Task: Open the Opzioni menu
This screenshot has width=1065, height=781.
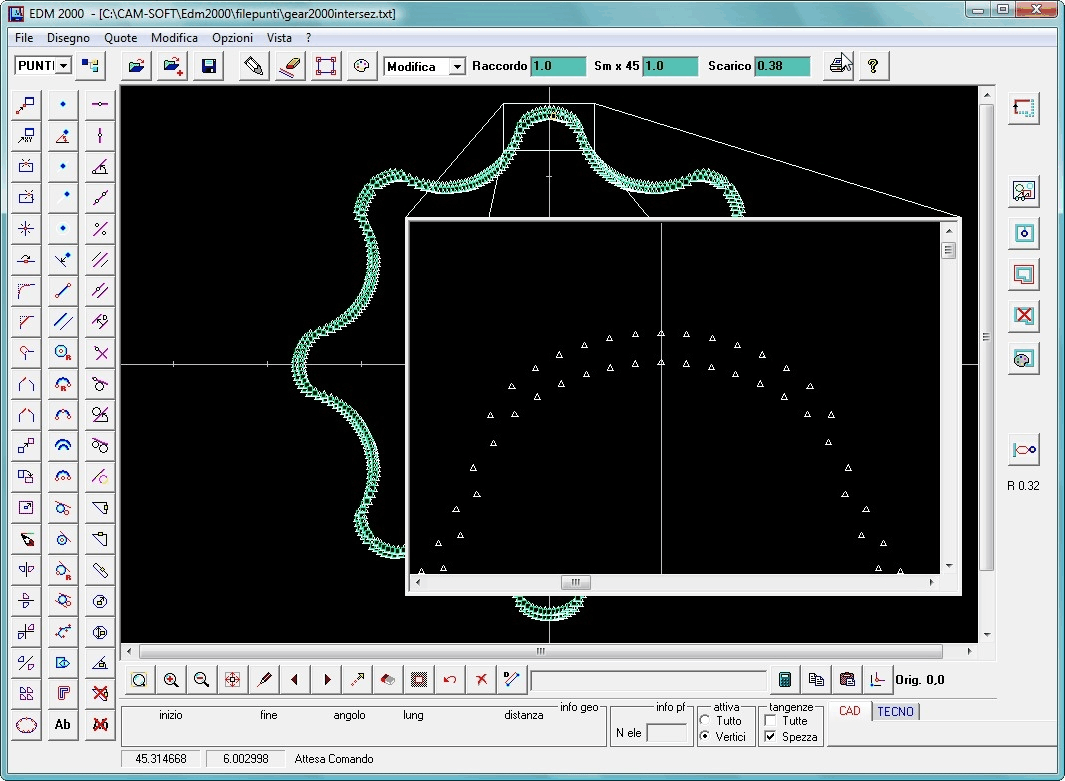Action: point(232,38)
